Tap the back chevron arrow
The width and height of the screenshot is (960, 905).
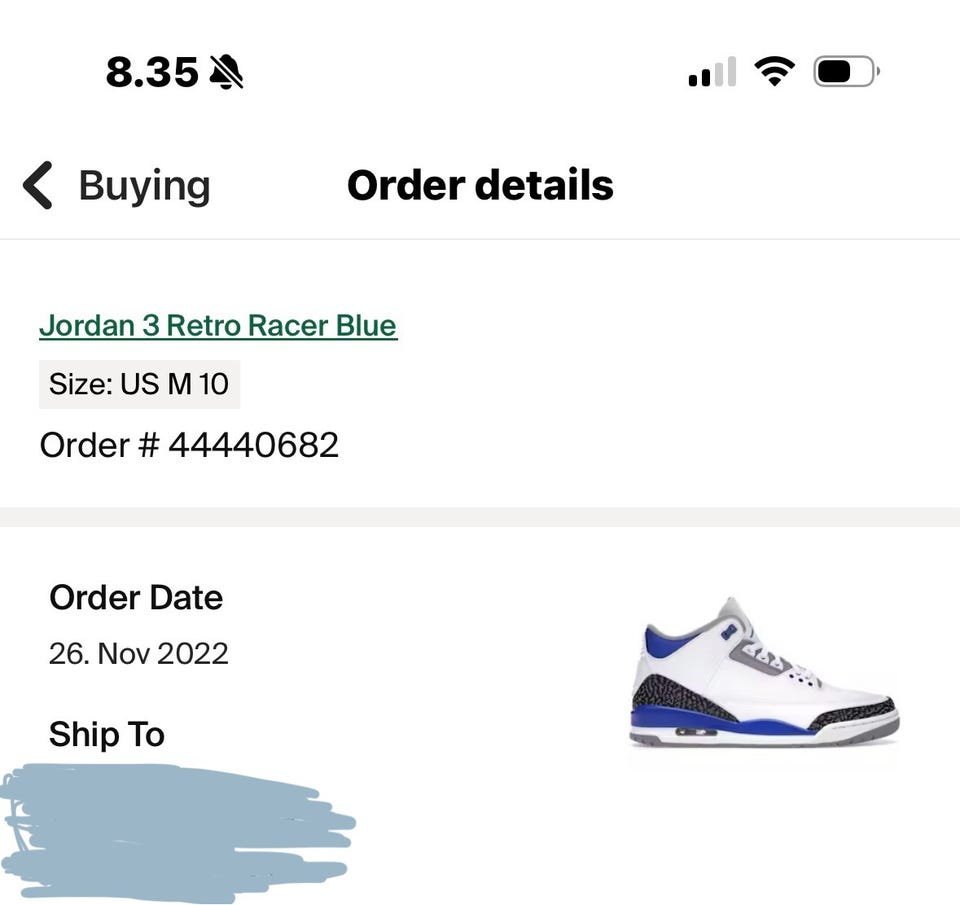point(38,186)
